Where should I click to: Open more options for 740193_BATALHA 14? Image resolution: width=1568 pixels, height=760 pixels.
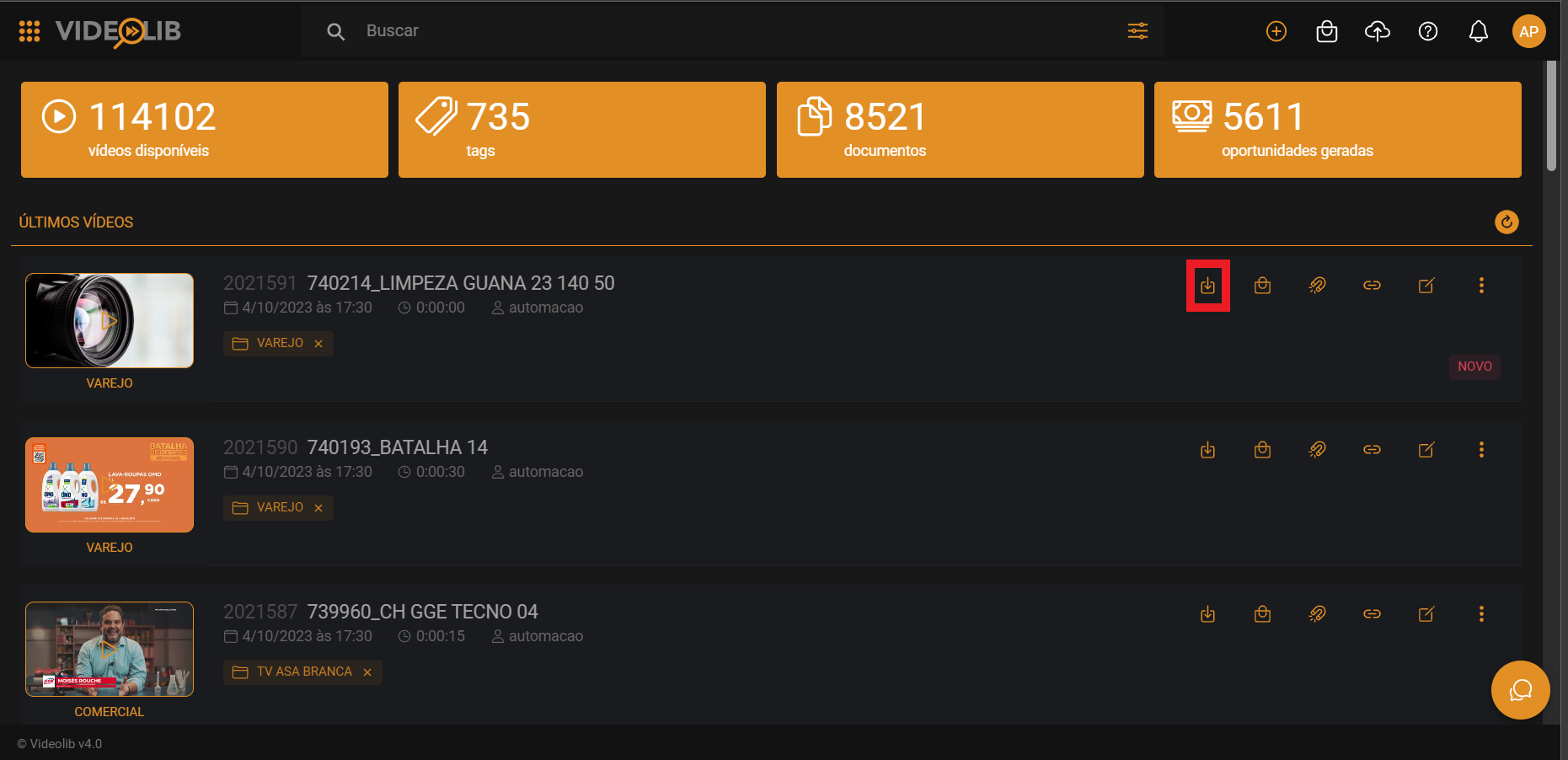(x=1481, y=450)
